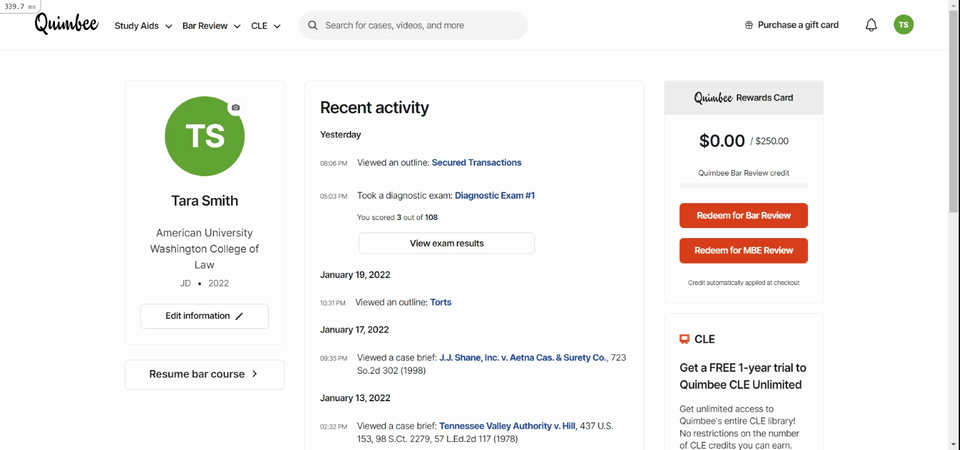Click the gift card icon

pyautogui.click(x=748, y=25)
